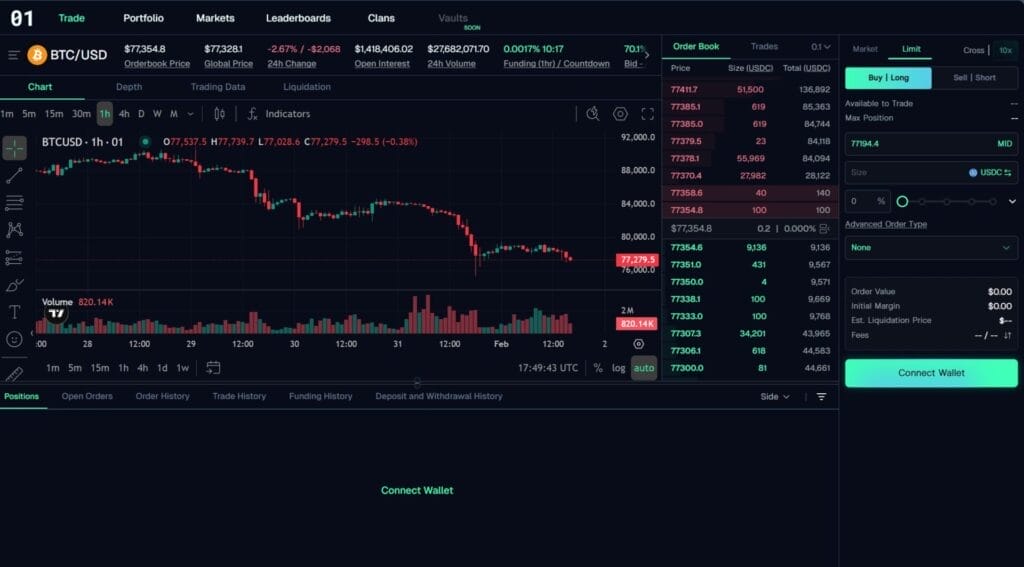Click the size percentage slider handle
The height and width of the screenshot is (567, 1024).
902,201
